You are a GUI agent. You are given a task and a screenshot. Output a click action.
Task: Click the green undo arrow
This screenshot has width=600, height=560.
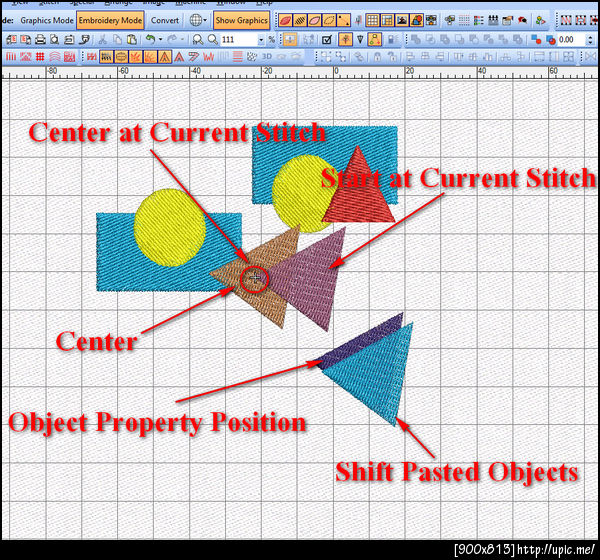click(151, 39)
